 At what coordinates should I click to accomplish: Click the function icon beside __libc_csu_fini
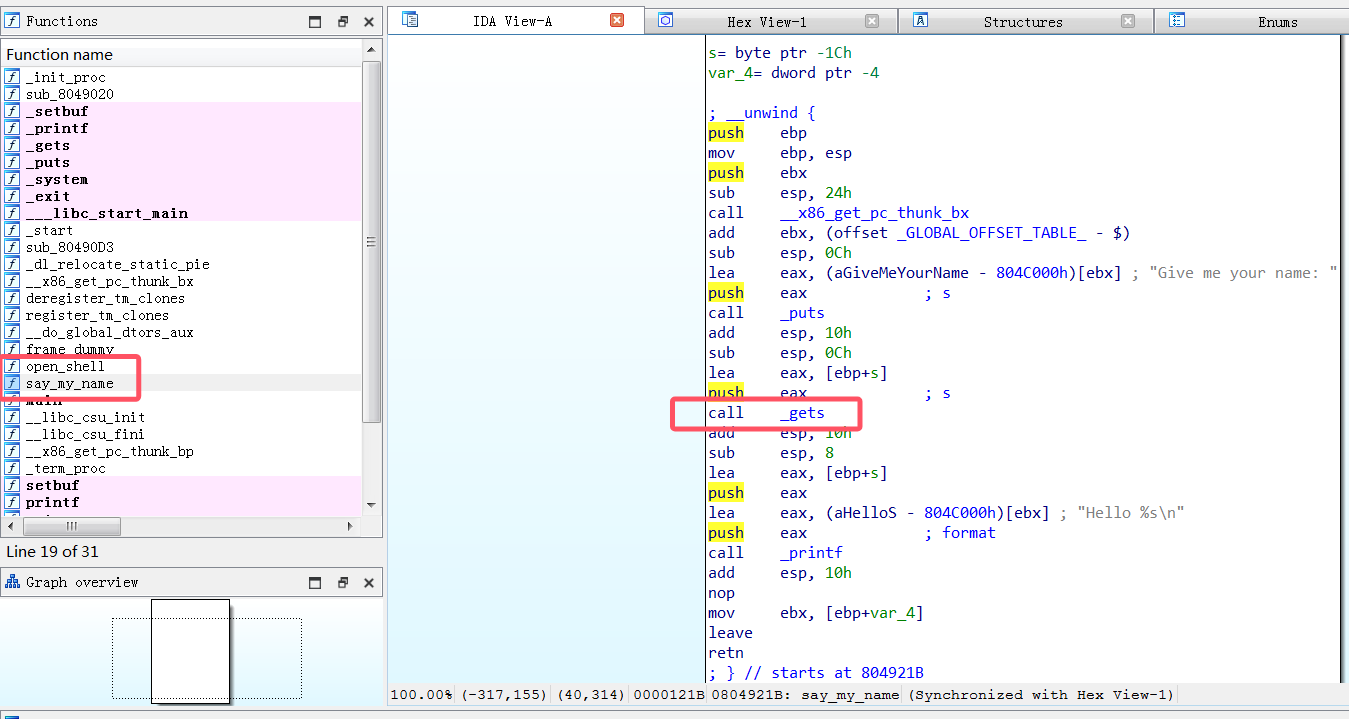pos(12,434)
